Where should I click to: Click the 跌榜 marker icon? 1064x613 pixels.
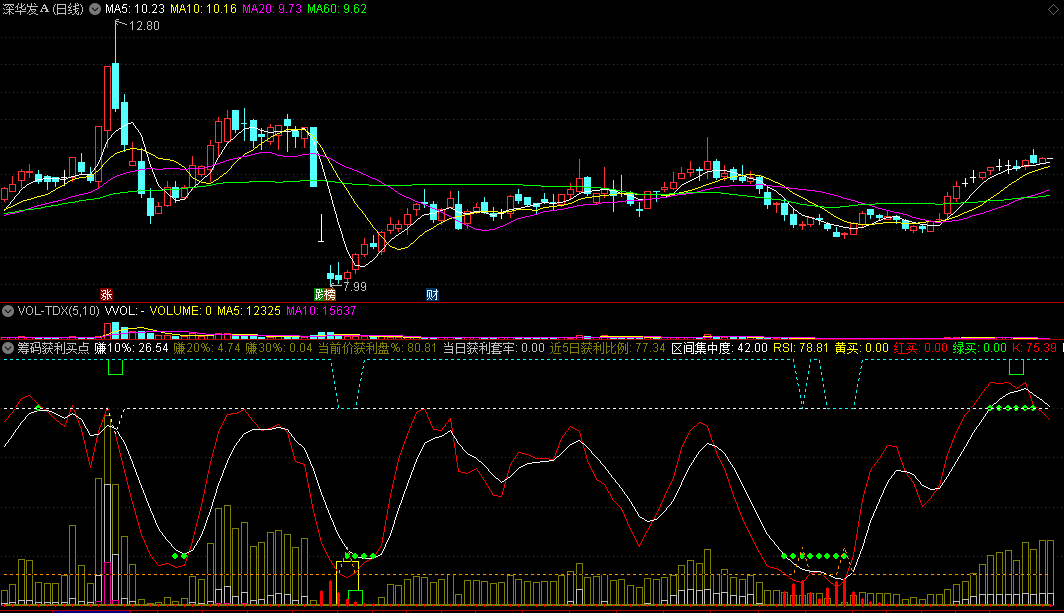[x=325, y=295]
